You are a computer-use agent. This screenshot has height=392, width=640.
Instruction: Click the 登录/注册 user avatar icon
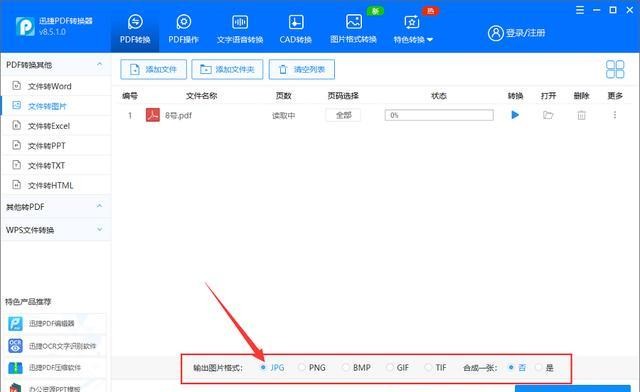[x=496, y=33]
